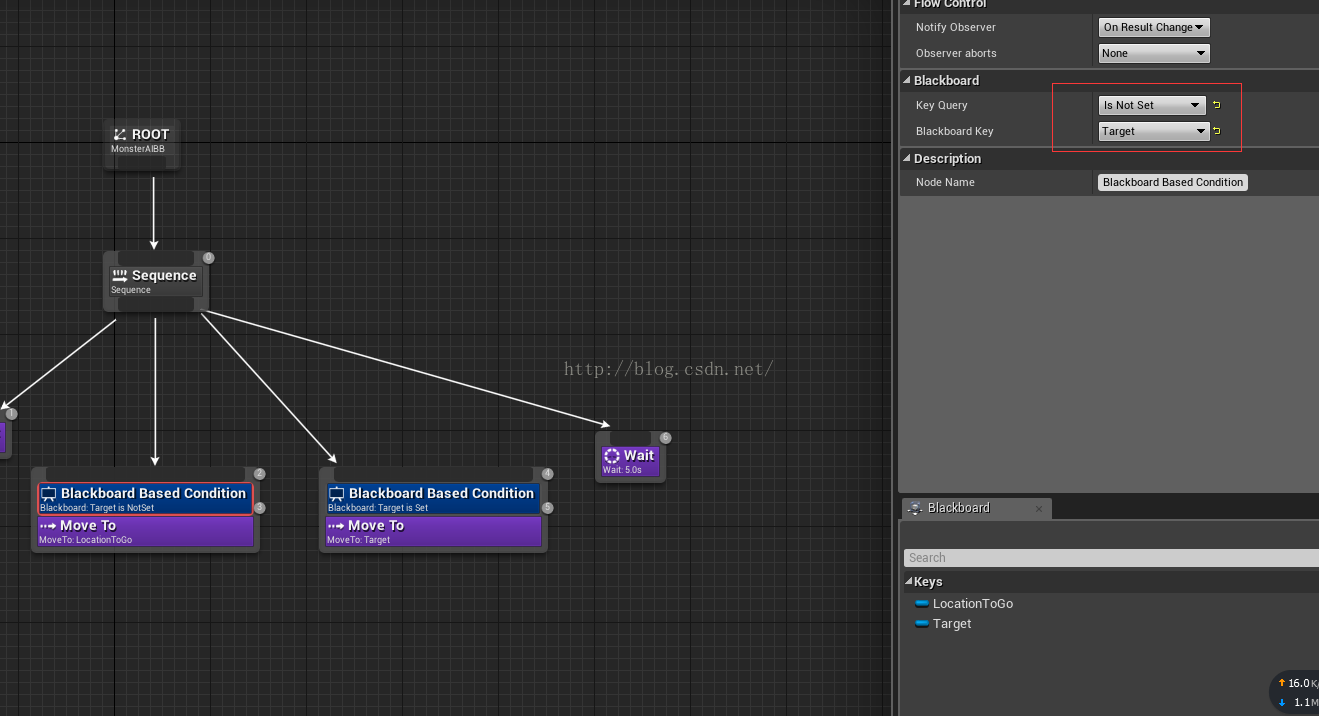Reset Blackboard Key to default with yellow arrow
1319x716 pixels.
tap(1217, 131)
